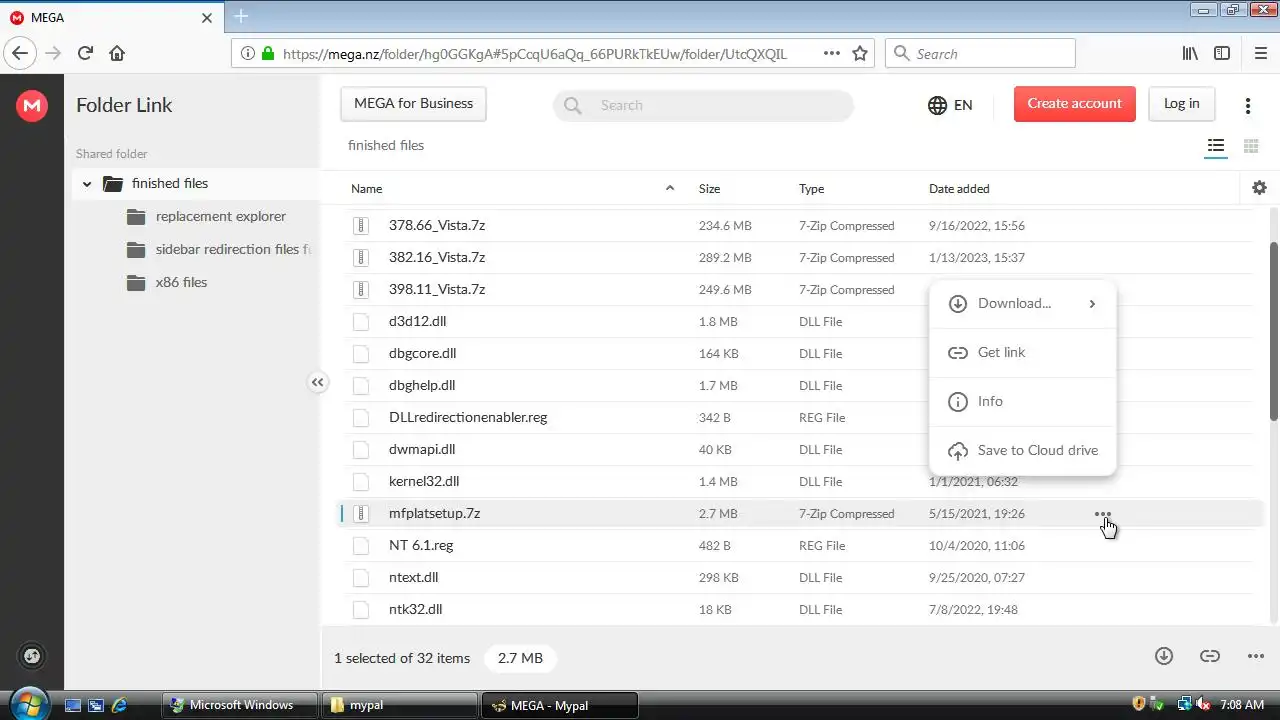Click the Create account button
The height and width of the screenshot is (720, 1280).
click(x=1074, y=104)
